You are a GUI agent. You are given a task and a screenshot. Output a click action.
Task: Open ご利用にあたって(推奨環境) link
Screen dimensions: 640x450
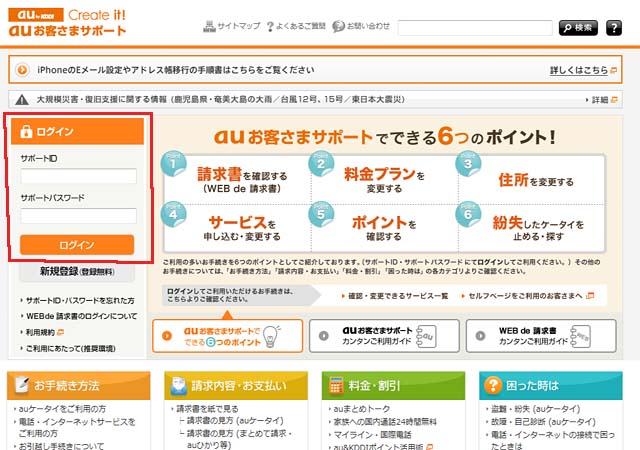71,348
